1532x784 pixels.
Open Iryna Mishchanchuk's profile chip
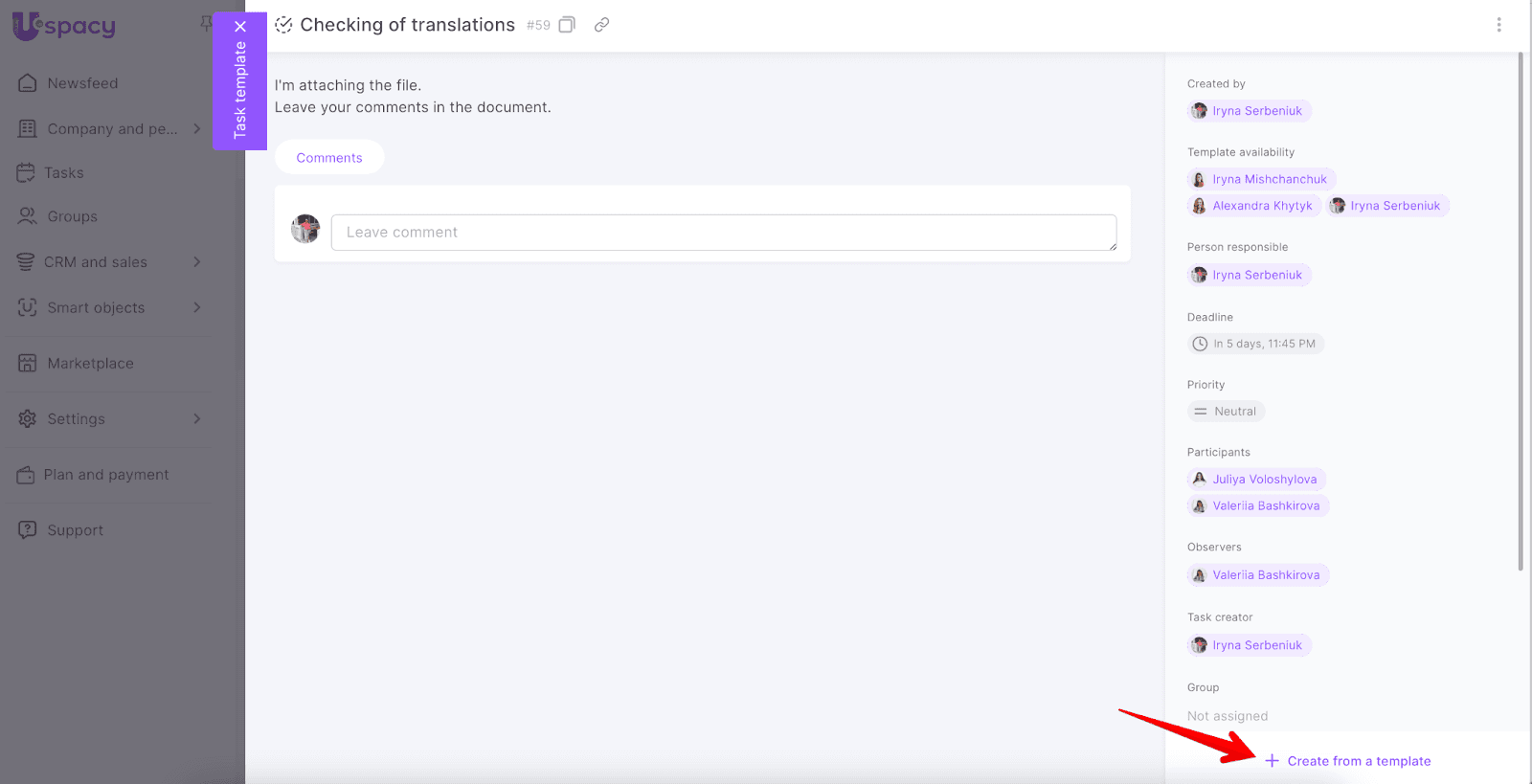tap(1262, 179)
